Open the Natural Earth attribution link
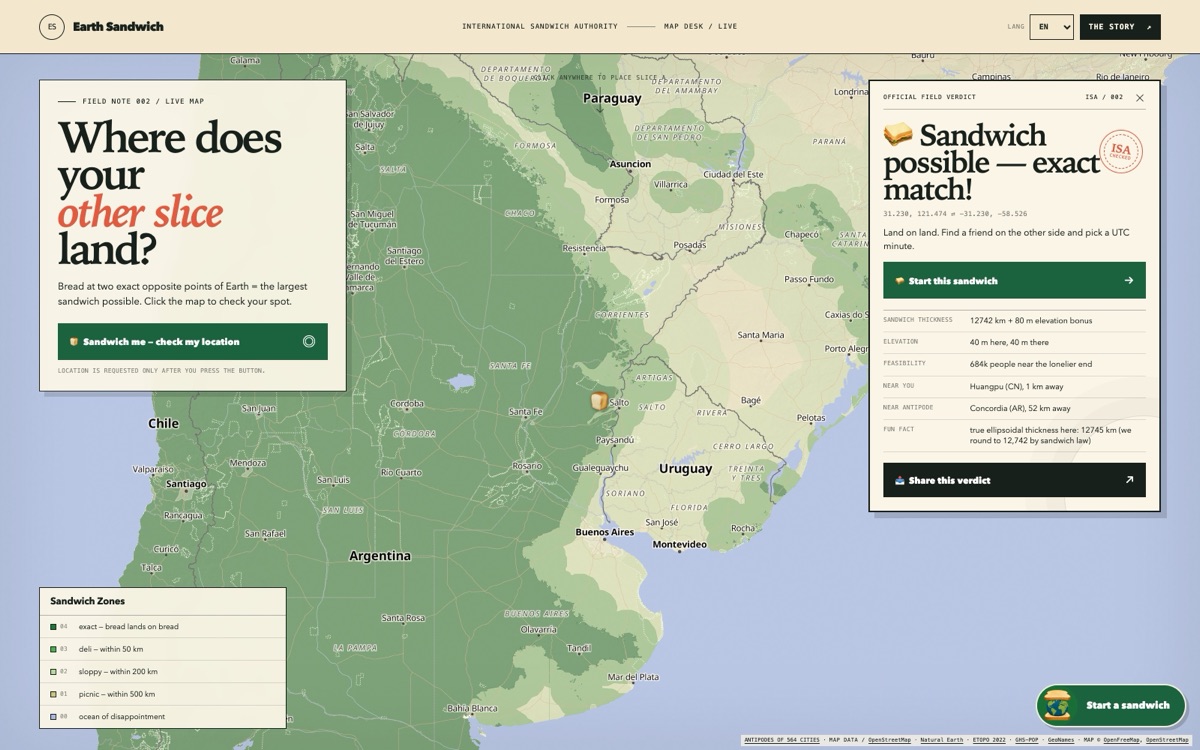Viewport: 1200px width, 750px height. pos(942,740)
